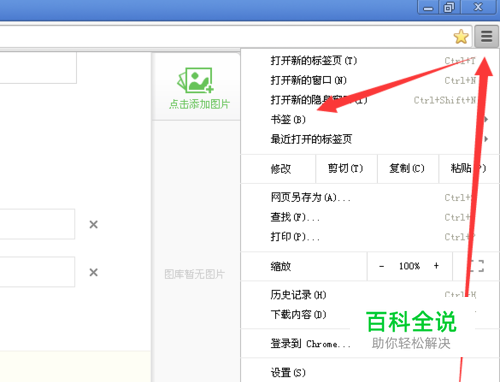Restore down the Chrome window
The width and height of the screenshot is (500, 382).
point(449,7)
